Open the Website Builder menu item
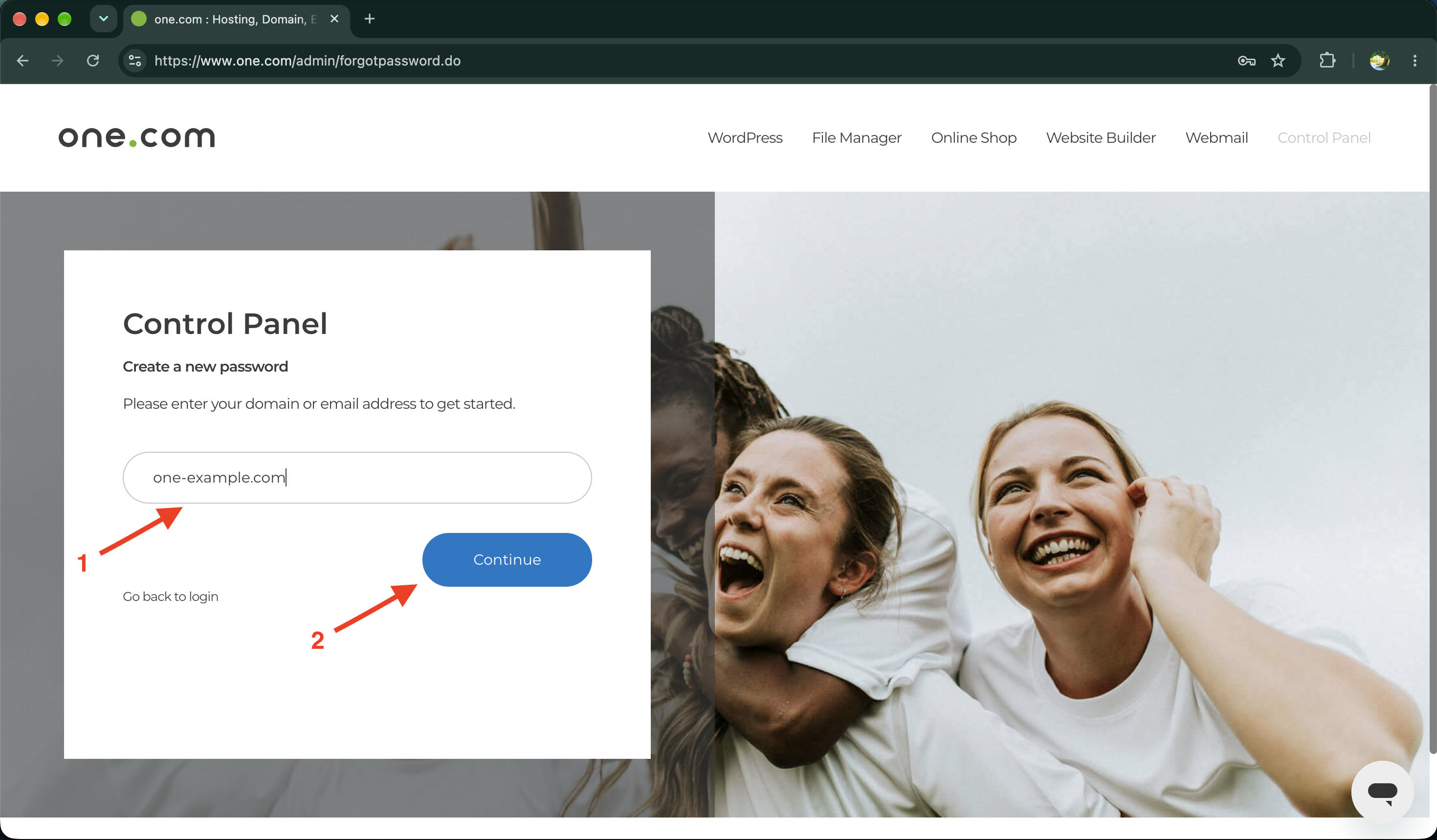The image size is (1437, 840). click(x=1101, y=137)
